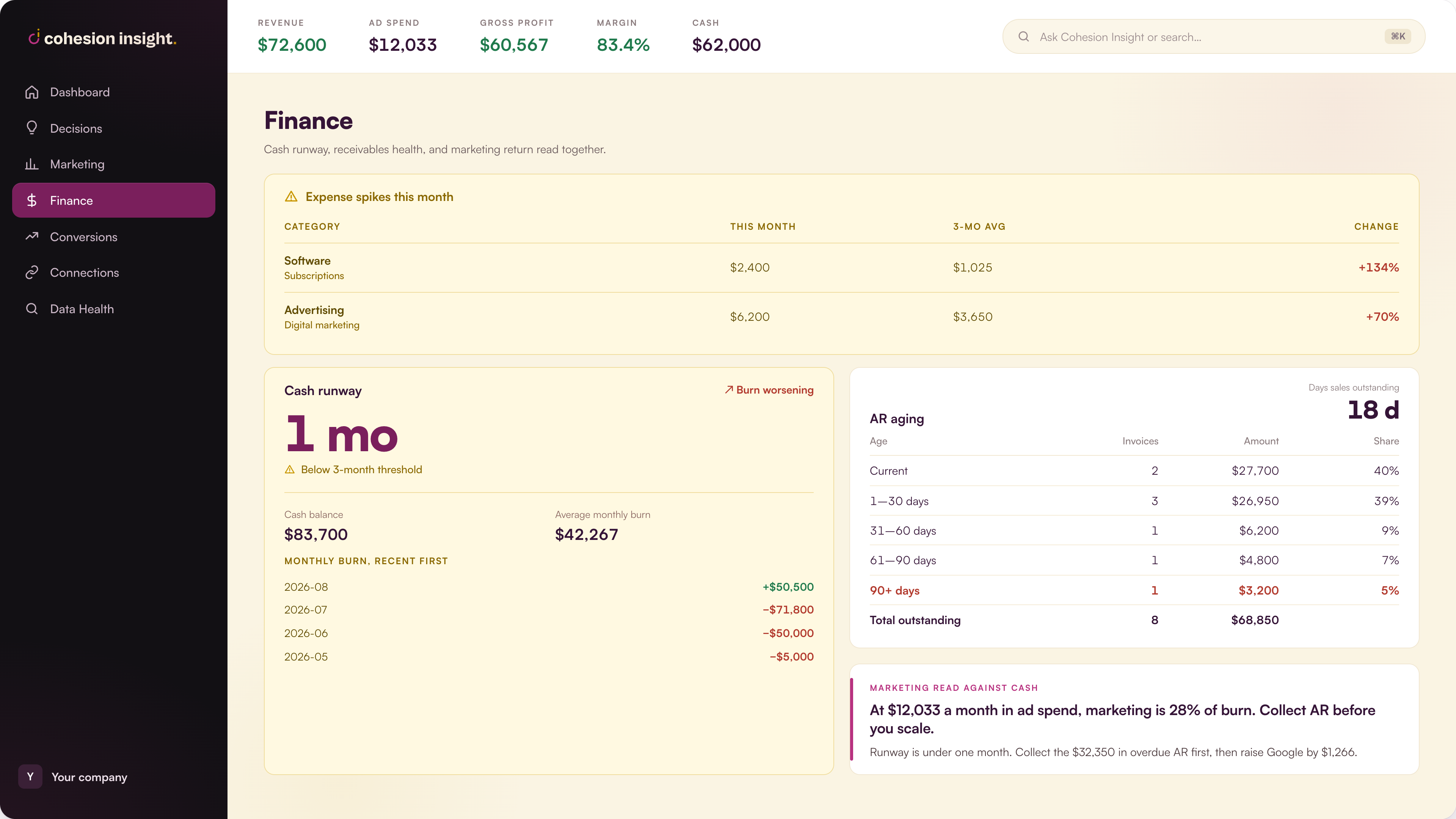Open the Connections page
Image resolution: width=1456 pixels, height=819 pixels.
click(114, 273)
